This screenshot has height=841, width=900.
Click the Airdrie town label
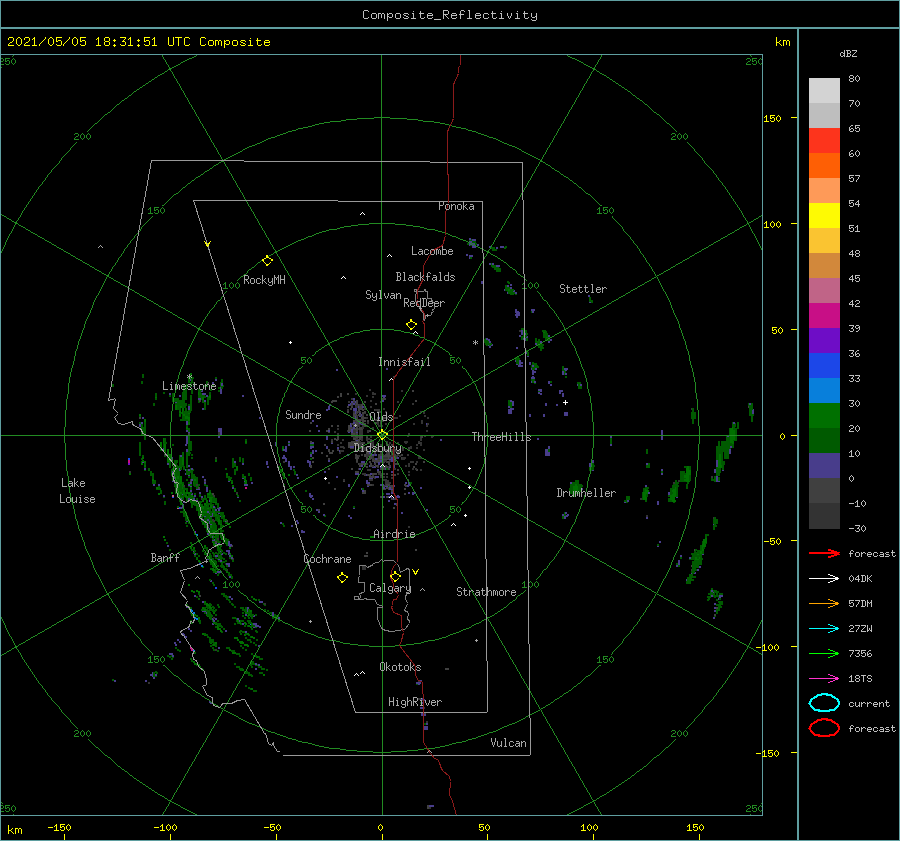pos(394,534)
